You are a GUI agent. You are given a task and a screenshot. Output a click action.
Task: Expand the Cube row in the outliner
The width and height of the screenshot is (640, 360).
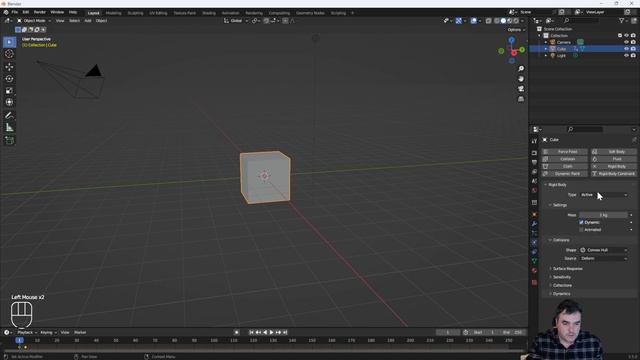click(546, 49)
